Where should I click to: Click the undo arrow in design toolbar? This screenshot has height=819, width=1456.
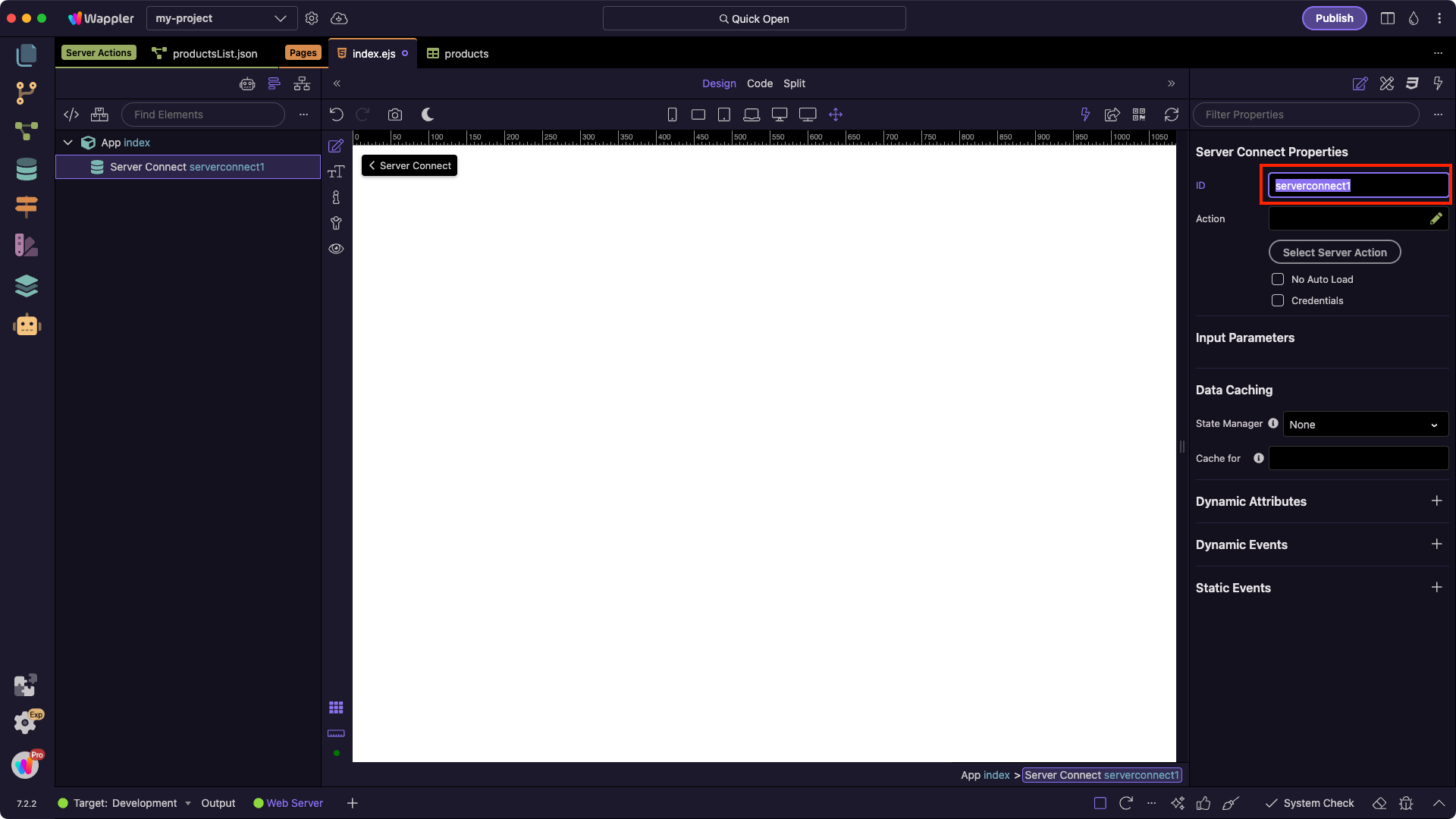point(337,115)
